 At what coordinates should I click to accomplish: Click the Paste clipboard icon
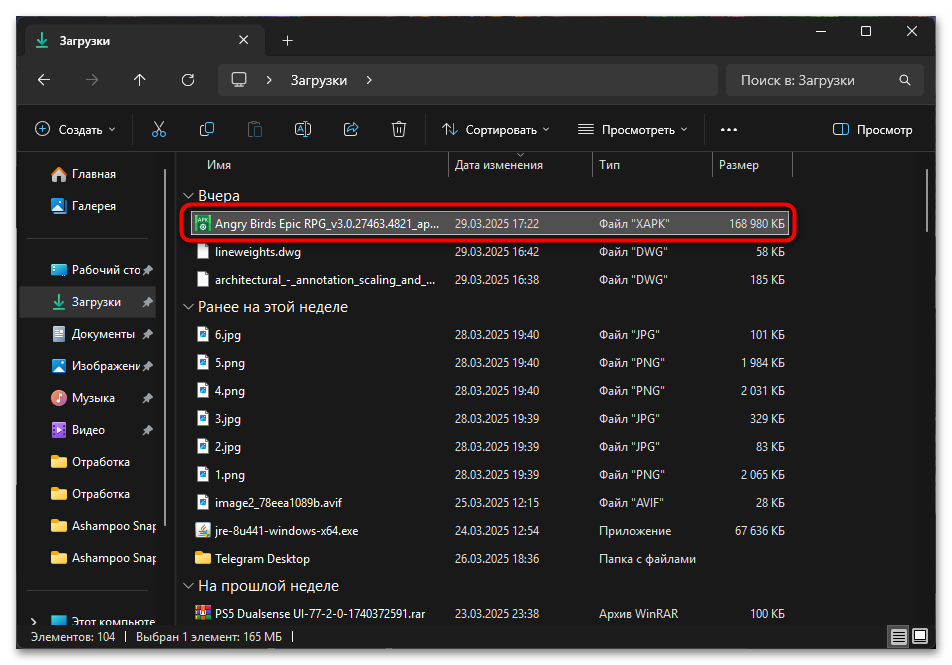pyautogui.click(x=255, y=129)
